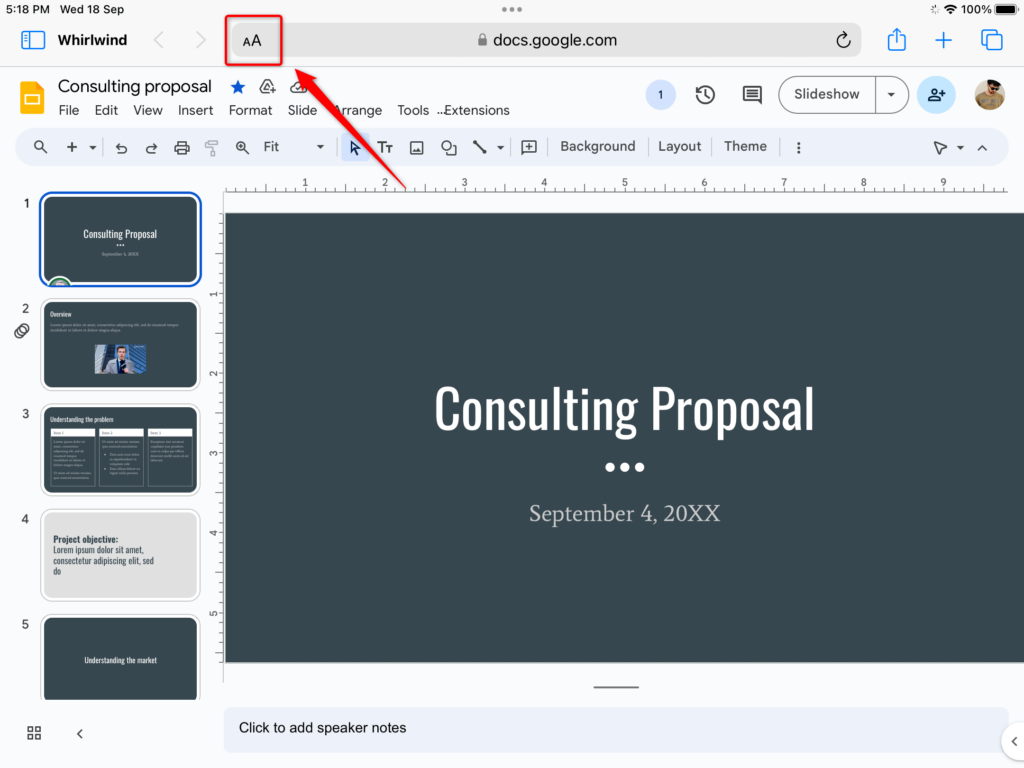1024x768 pixels.
Task: Select the cursor selection tool
Action: (355, 147)
